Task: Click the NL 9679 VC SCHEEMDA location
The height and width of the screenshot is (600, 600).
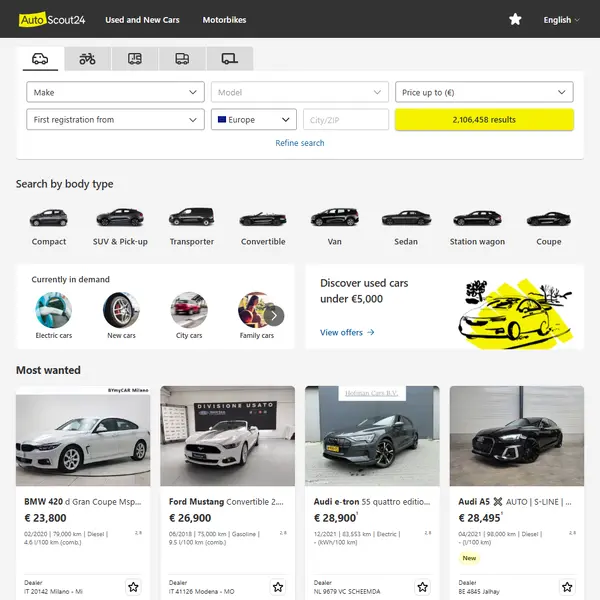Action: [347, 591]
